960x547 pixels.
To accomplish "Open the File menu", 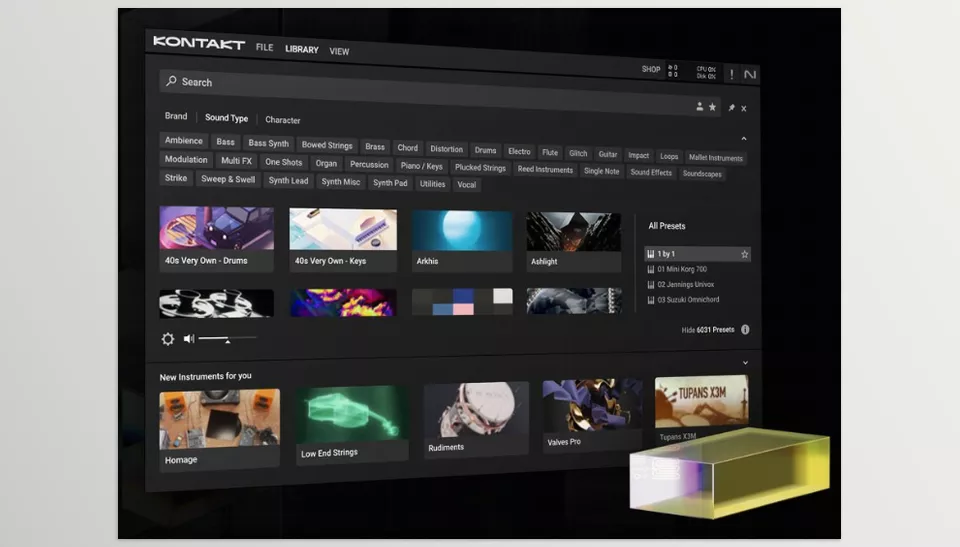I will (264, 47).
